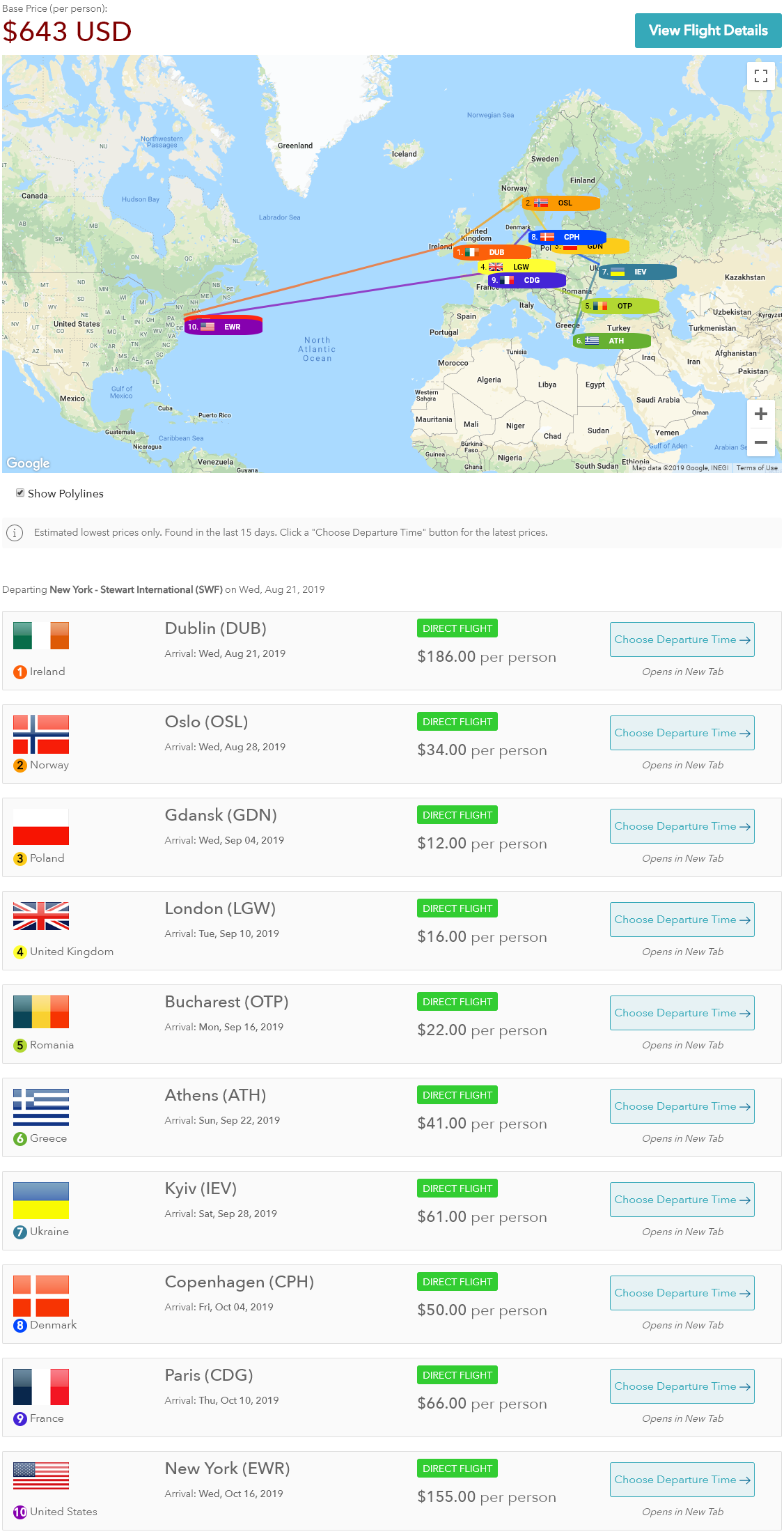Click the Gdansk (GDN) destination heading

pos(221,815)
